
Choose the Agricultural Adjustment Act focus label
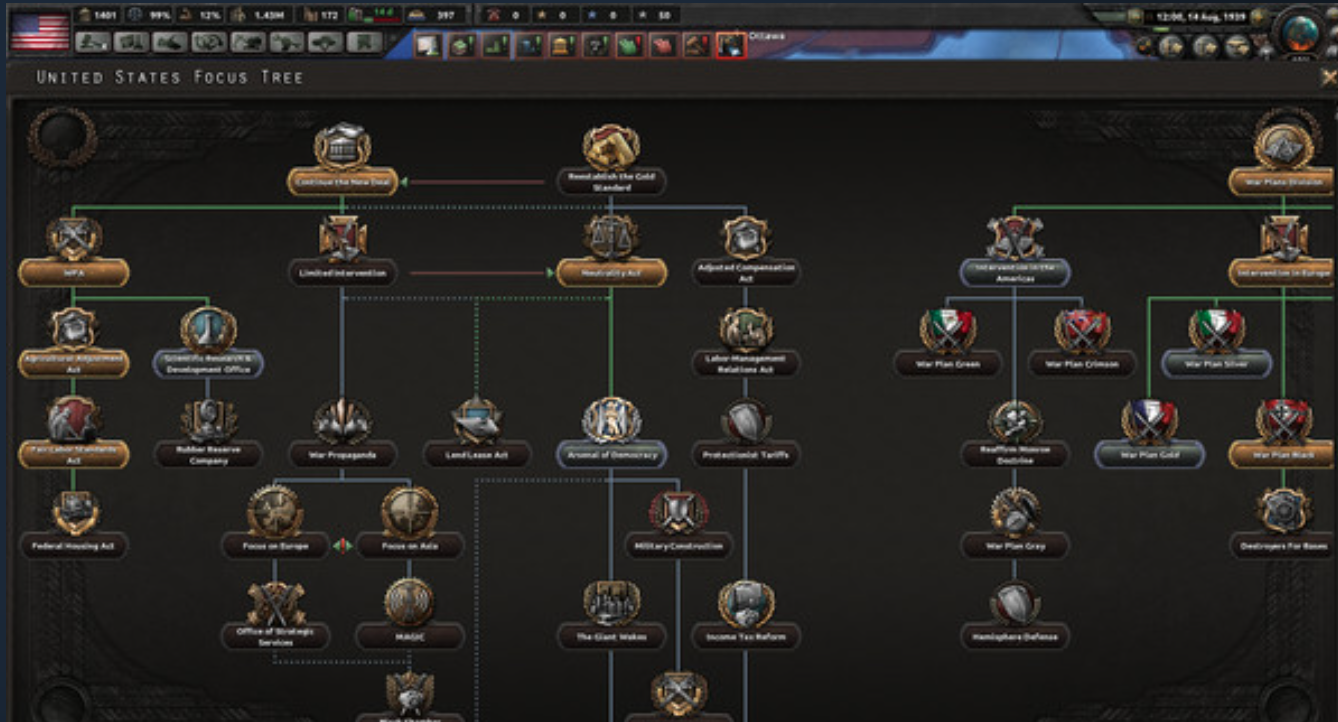pyautogui.click(x=74, y=363)
